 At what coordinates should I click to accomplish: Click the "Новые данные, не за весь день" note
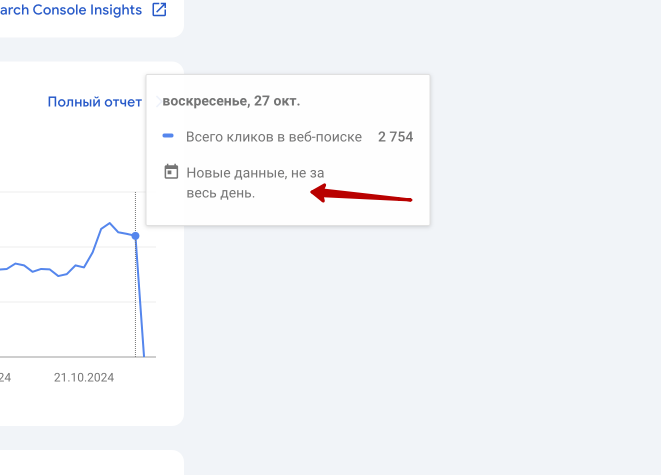(x=255, y=183)
